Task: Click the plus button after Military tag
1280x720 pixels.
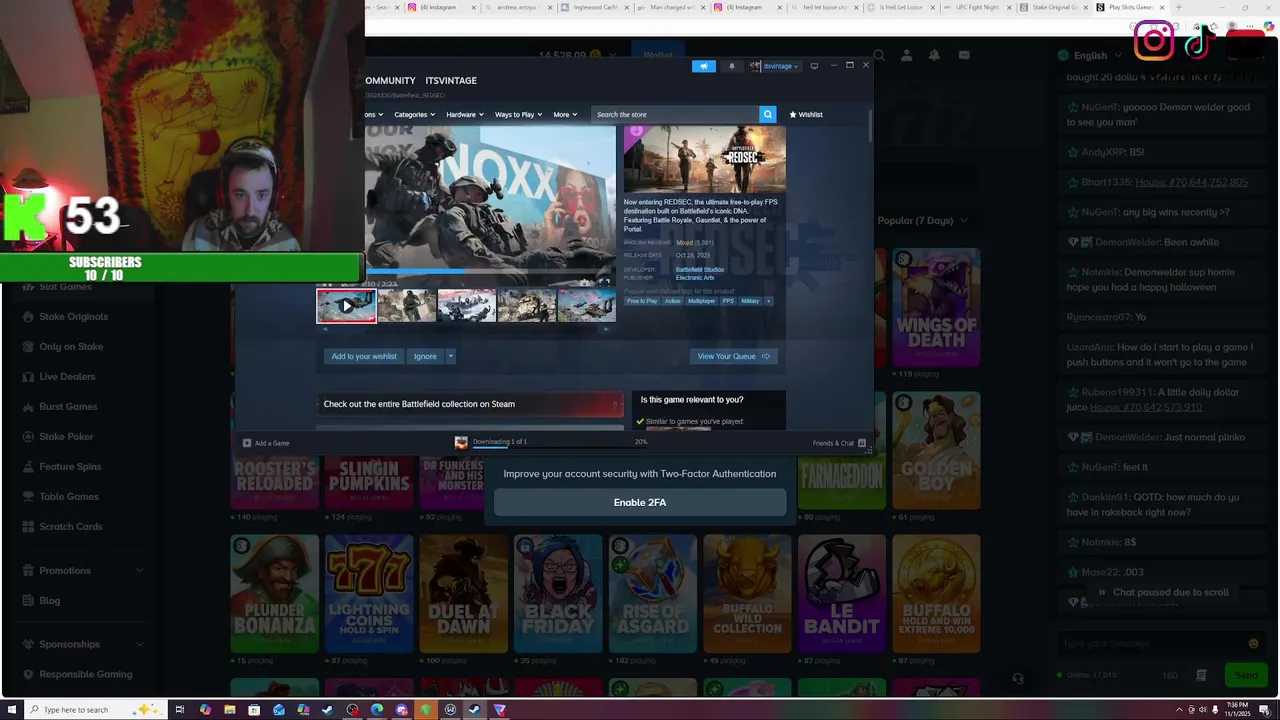Action: (769, 301)
